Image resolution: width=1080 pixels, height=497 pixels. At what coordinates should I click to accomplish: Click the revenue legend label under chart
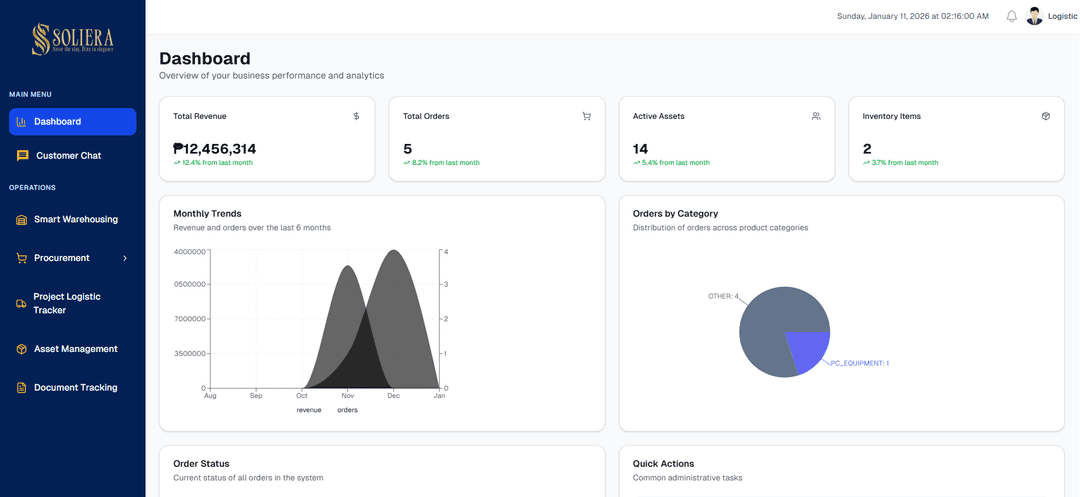[x=309, y=410]
